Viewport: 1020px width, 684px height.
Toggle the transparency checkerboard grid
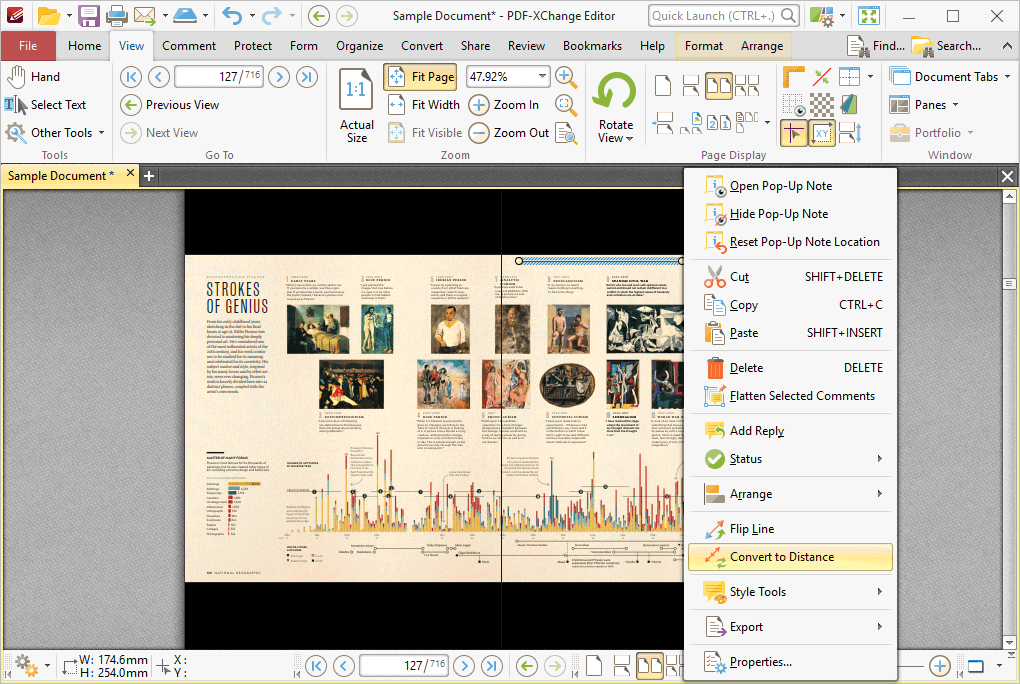822,105
